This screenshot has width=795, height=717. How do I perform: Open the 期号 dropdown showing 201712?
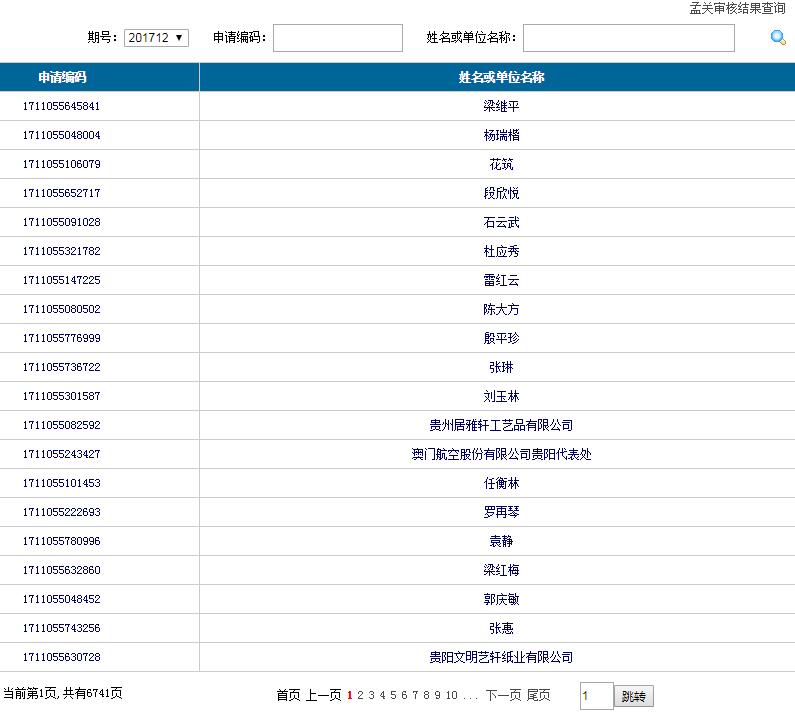point(156,38)
